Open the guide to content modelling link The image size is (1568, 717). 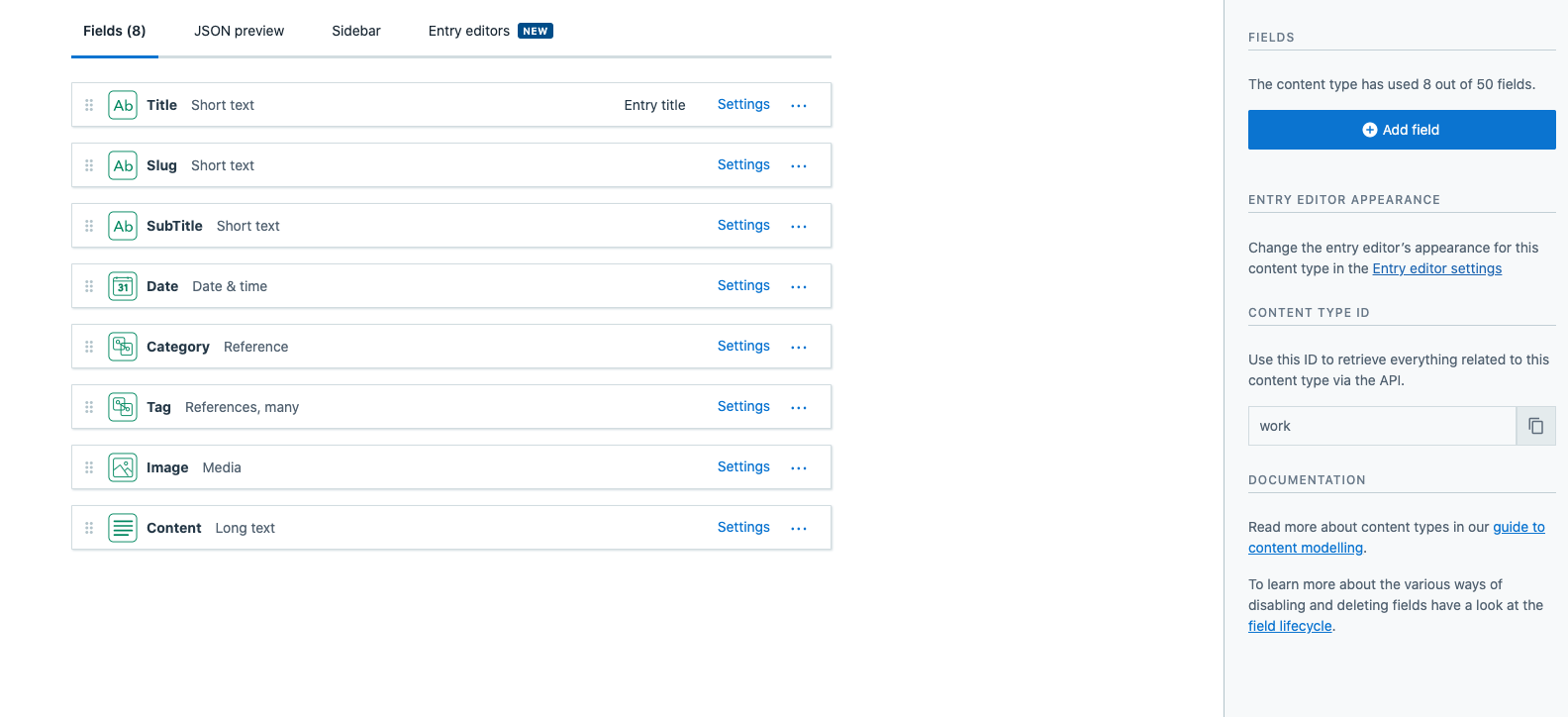(1397, 538)
